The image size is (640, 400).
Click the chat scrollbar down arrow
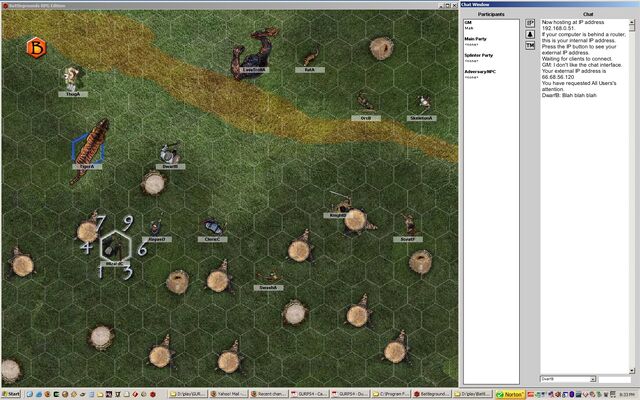point(632,371)
